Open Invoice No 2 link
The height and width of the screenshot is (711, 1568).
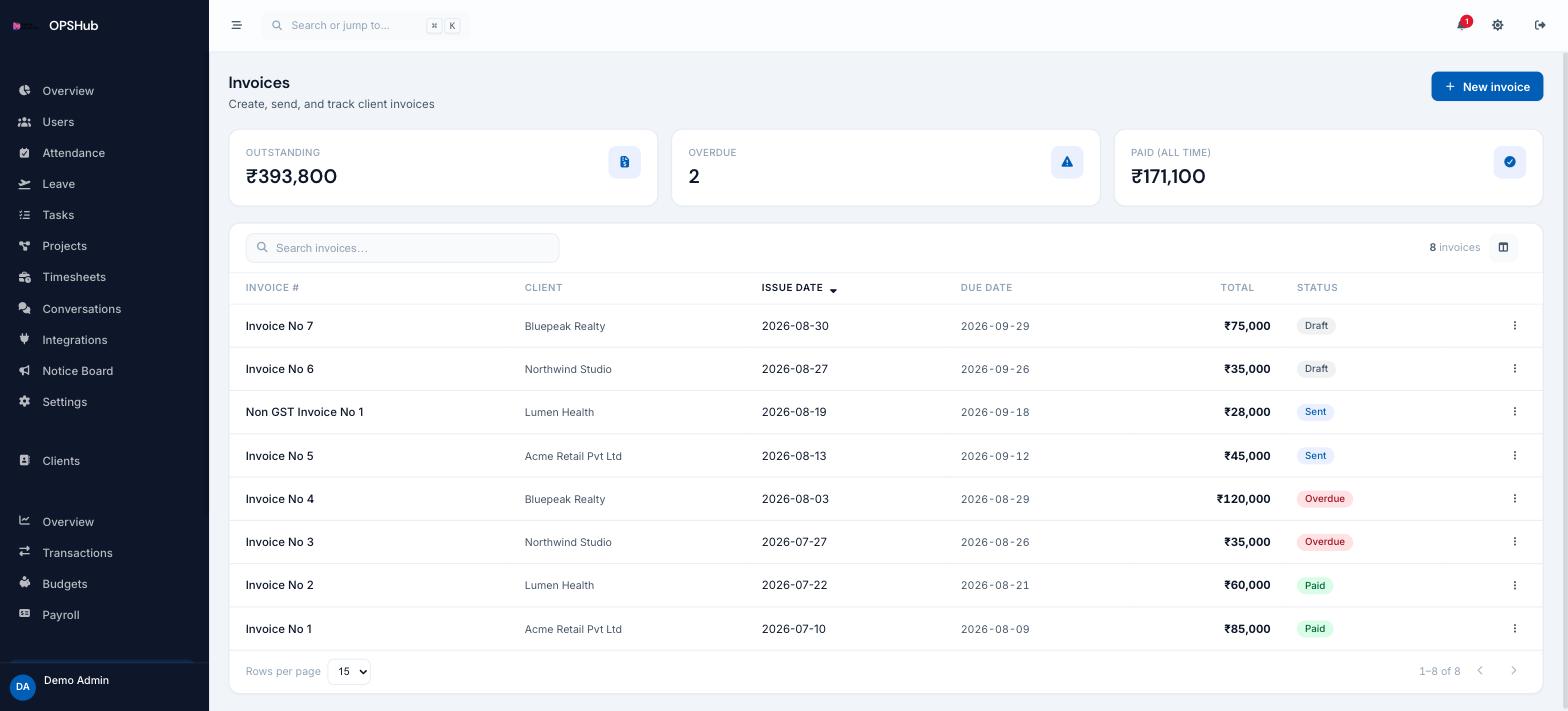point(279,585)
